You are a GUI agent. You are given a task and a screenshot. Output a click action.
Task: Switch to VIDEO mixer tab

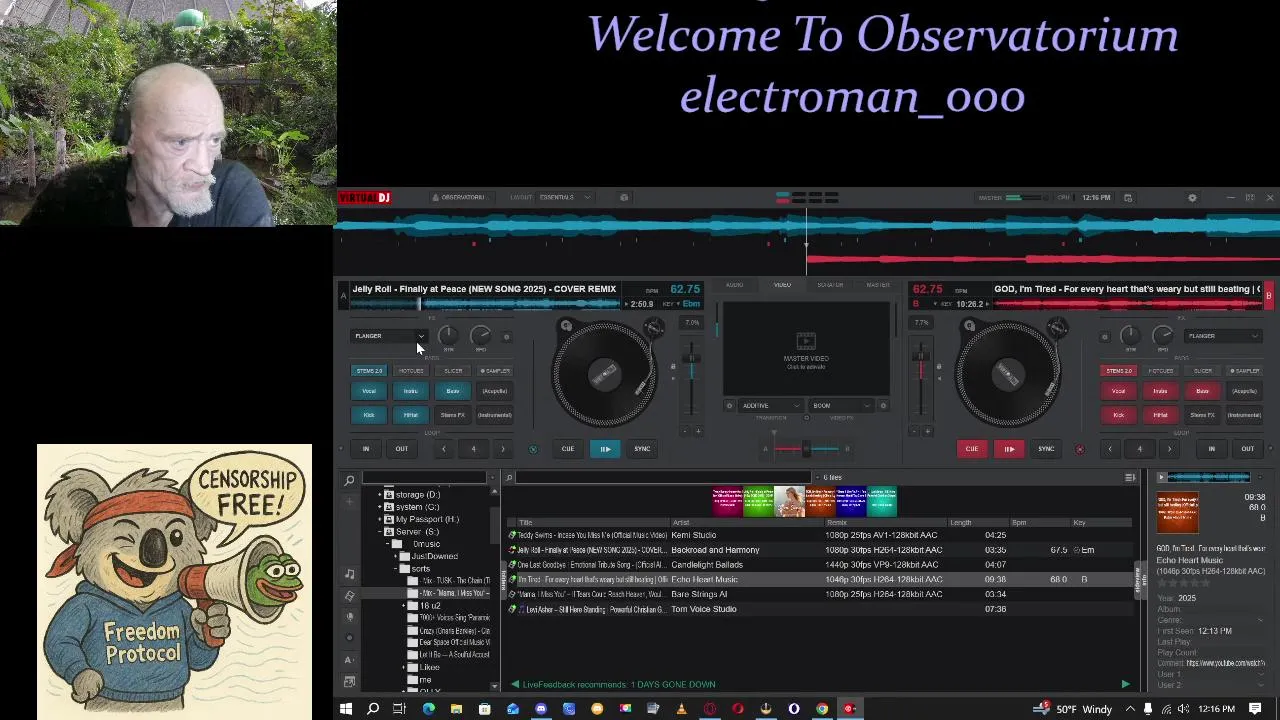[x=782, y=285]
